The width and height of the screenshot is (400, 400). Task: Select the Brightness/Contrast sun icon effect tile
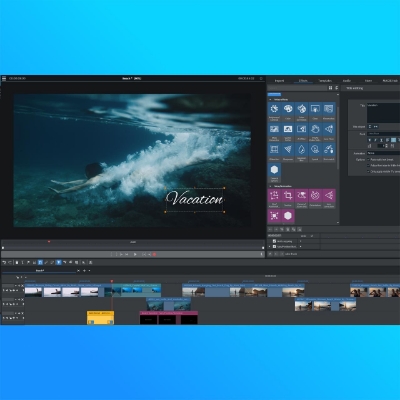tap(274, 111)
